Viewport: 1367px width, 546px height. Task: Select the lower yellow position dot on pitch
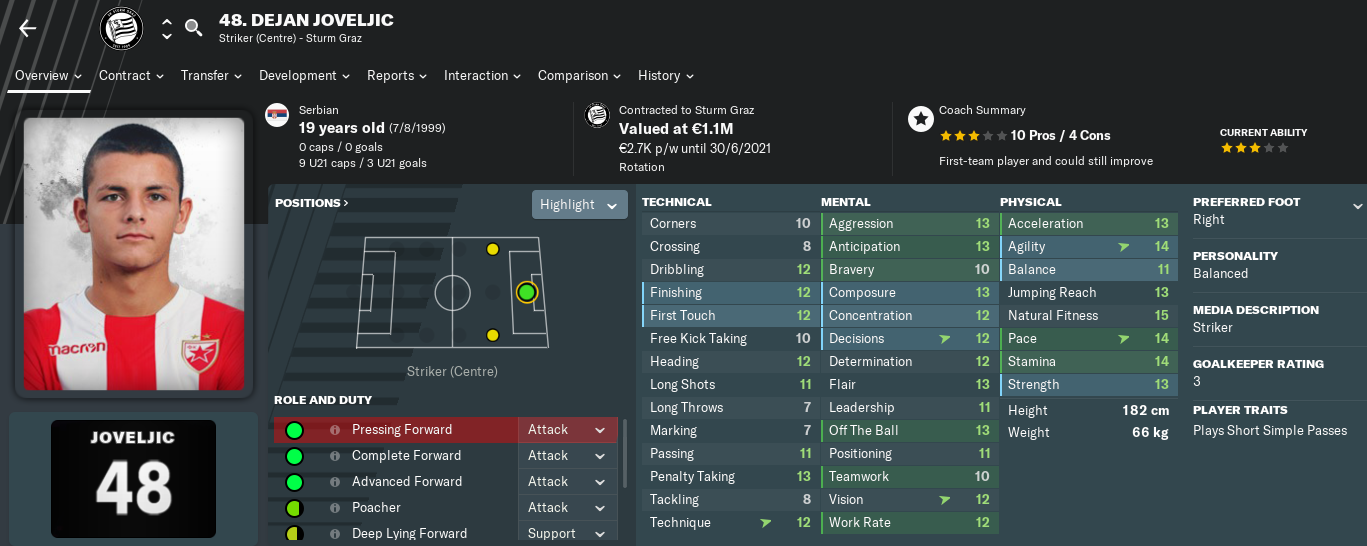[492, 335]
